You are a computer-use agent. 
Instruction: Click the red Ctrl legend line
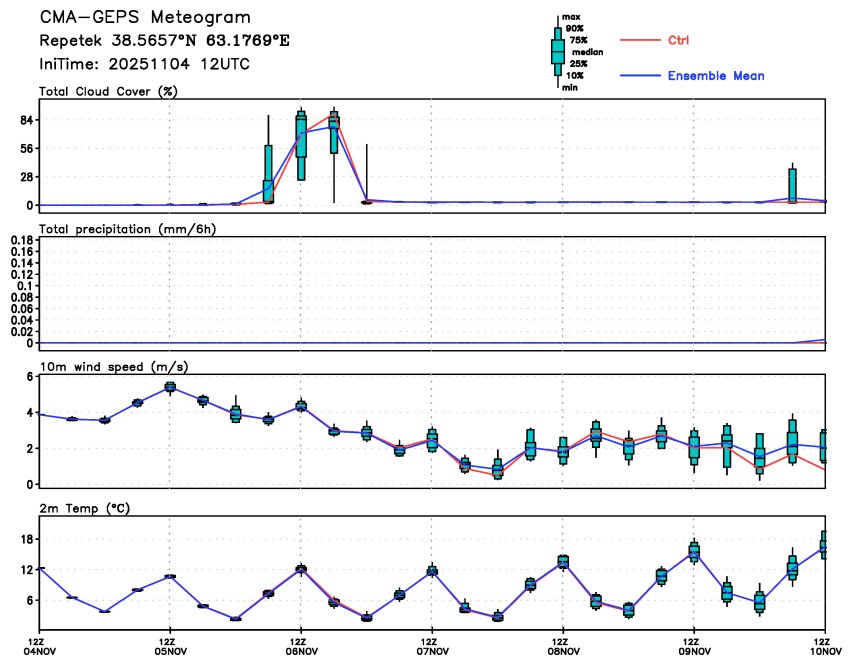click(x=638, y=40)
